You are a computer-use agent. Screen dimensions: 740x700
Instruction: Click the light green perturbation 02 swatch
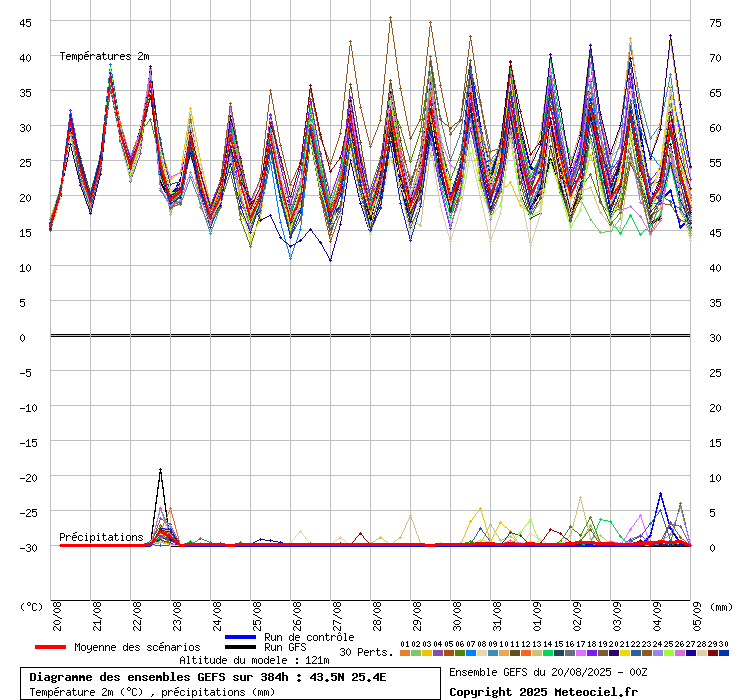[x=416, y=653]
